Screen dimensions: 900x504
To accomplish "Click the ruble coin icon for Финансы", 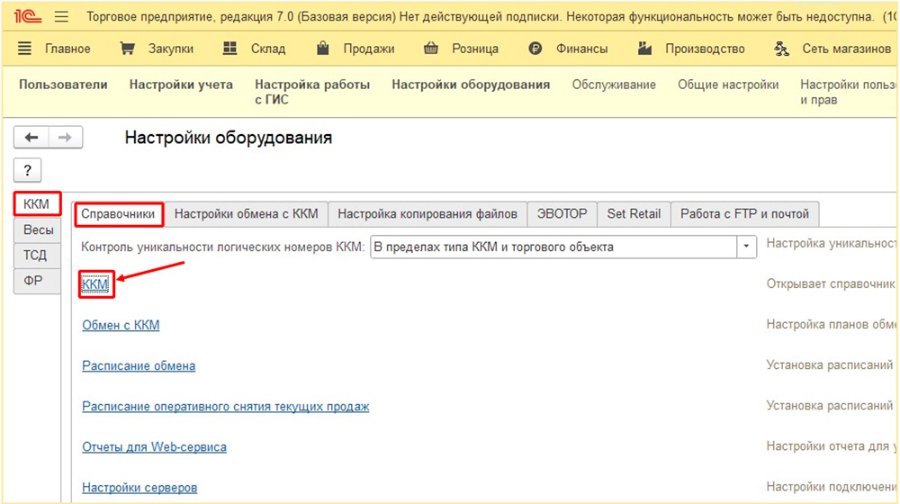I will tap(535, 49).
